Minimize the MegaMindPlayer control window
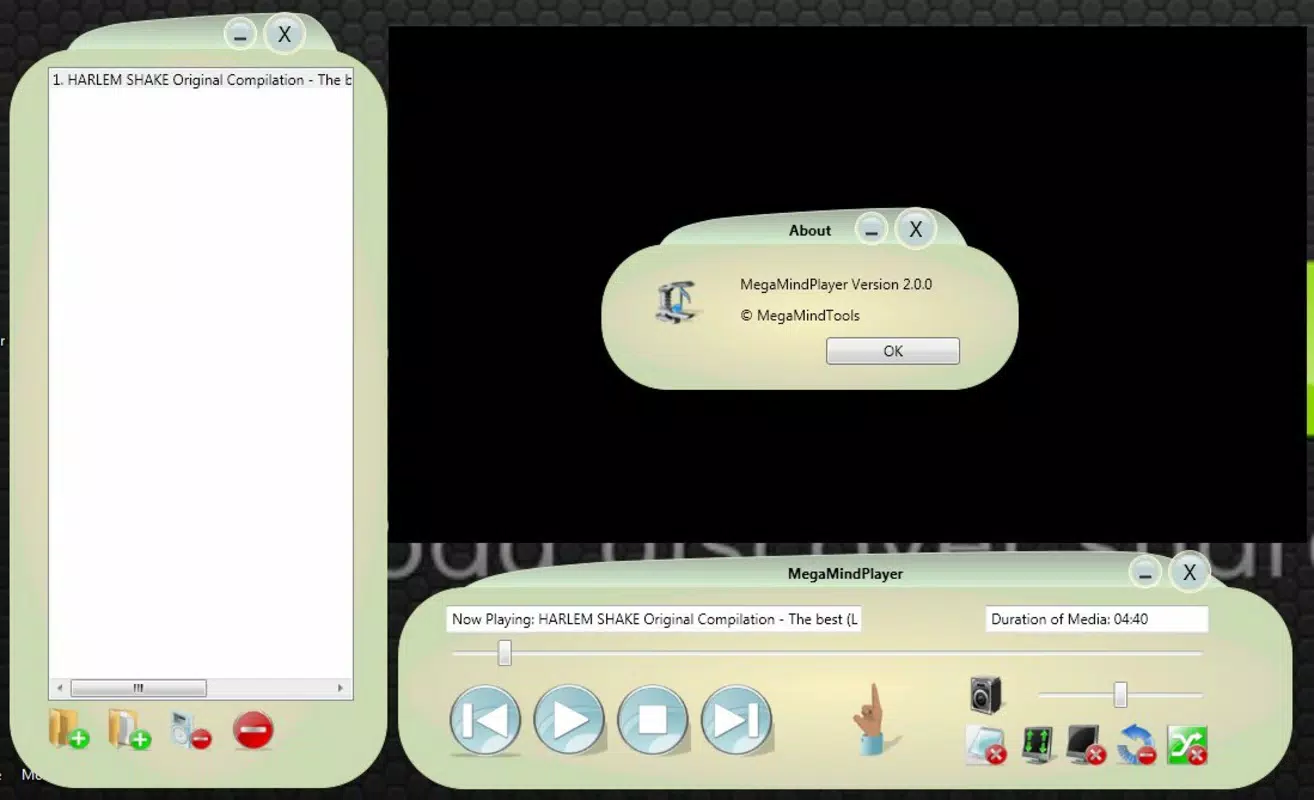 click(x=1145, y=573)
